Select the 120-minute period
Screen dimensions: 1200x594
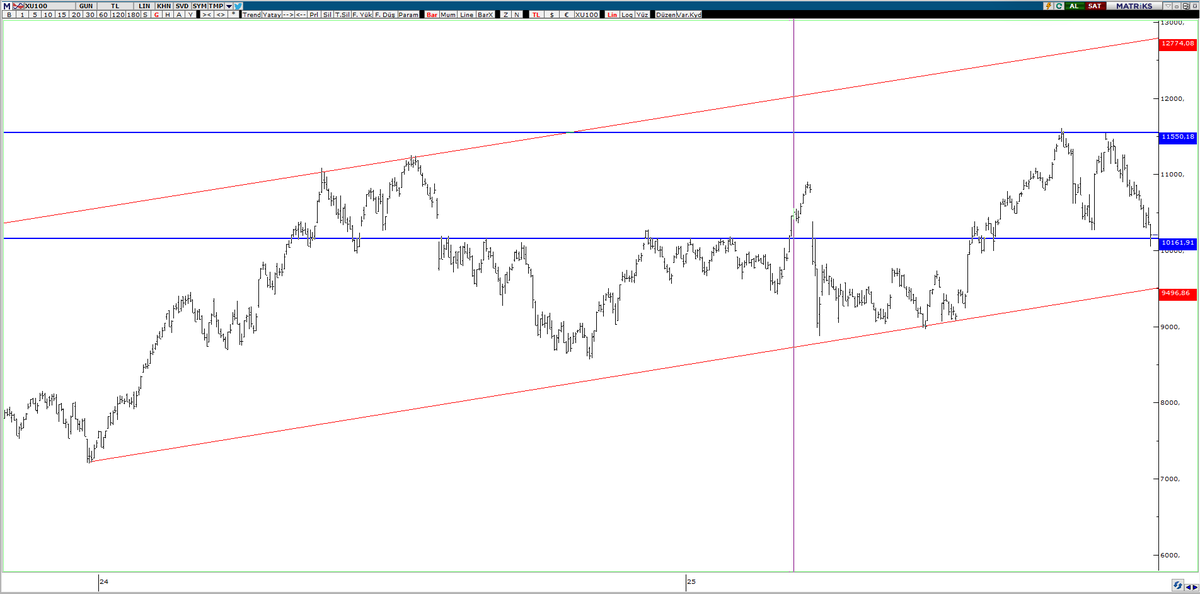coord(118,15)
